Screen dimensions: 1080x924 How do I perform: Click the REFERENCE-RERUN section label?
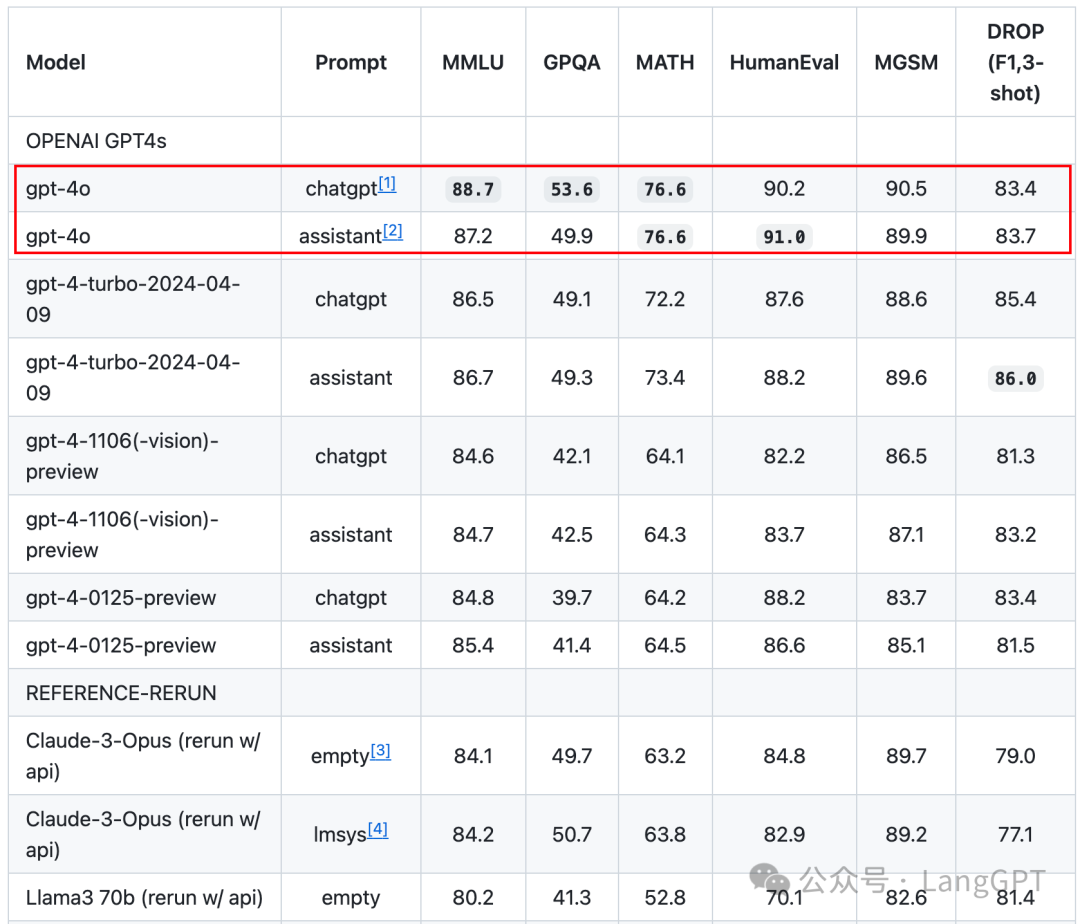coord(121,693)
